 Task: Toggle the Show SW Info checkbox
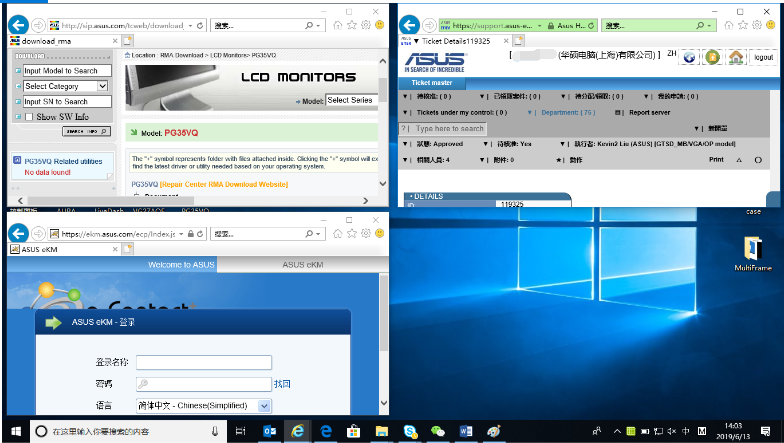(29, 117)
